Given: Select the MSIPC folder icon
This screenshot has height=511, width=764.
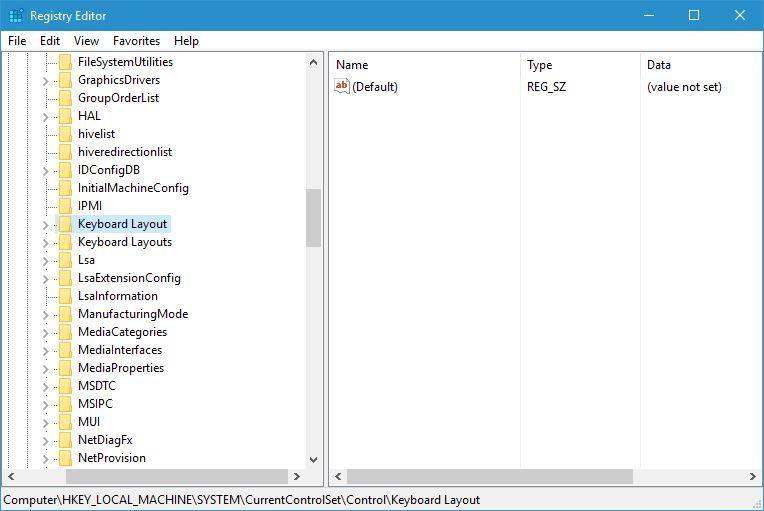Looking at the screenshot, I should click(x=65, y=405).
